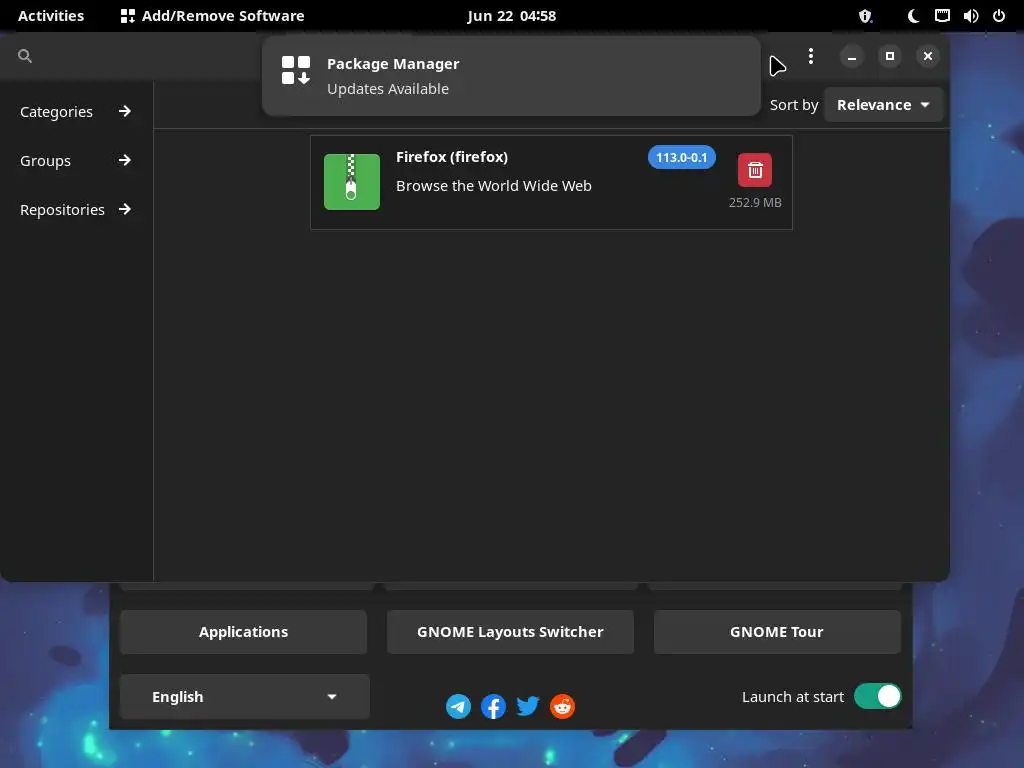
Task: Select the Firefox (firefox) package title
Action: click(452, 157)
